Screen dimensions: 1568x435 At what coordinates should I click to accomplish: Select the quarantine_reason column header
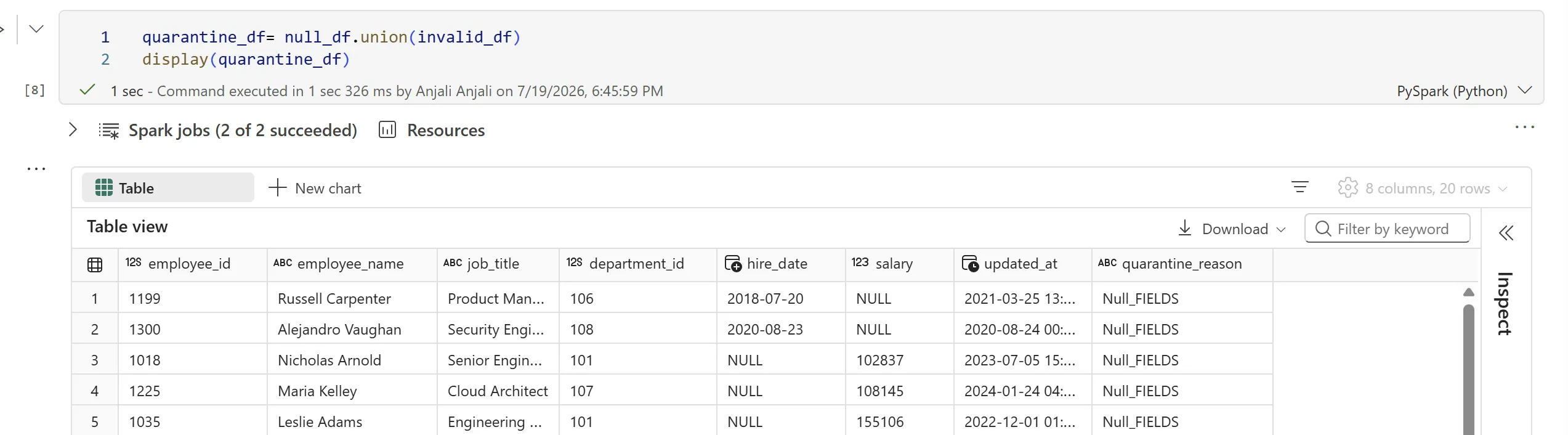point(1182,264)
